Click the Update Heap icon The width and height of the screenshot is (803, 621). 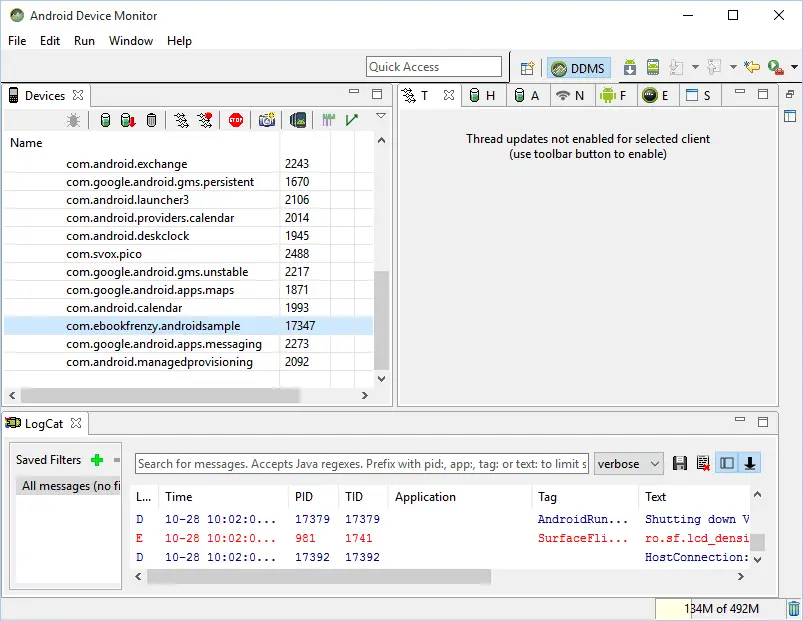tap(105, 120)
